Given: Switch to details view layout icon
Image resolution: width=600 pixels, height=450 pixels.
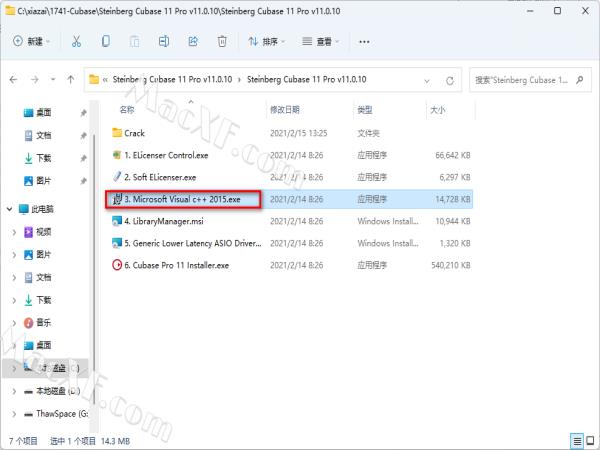Looking at the screenshot, I should [577, 441].
